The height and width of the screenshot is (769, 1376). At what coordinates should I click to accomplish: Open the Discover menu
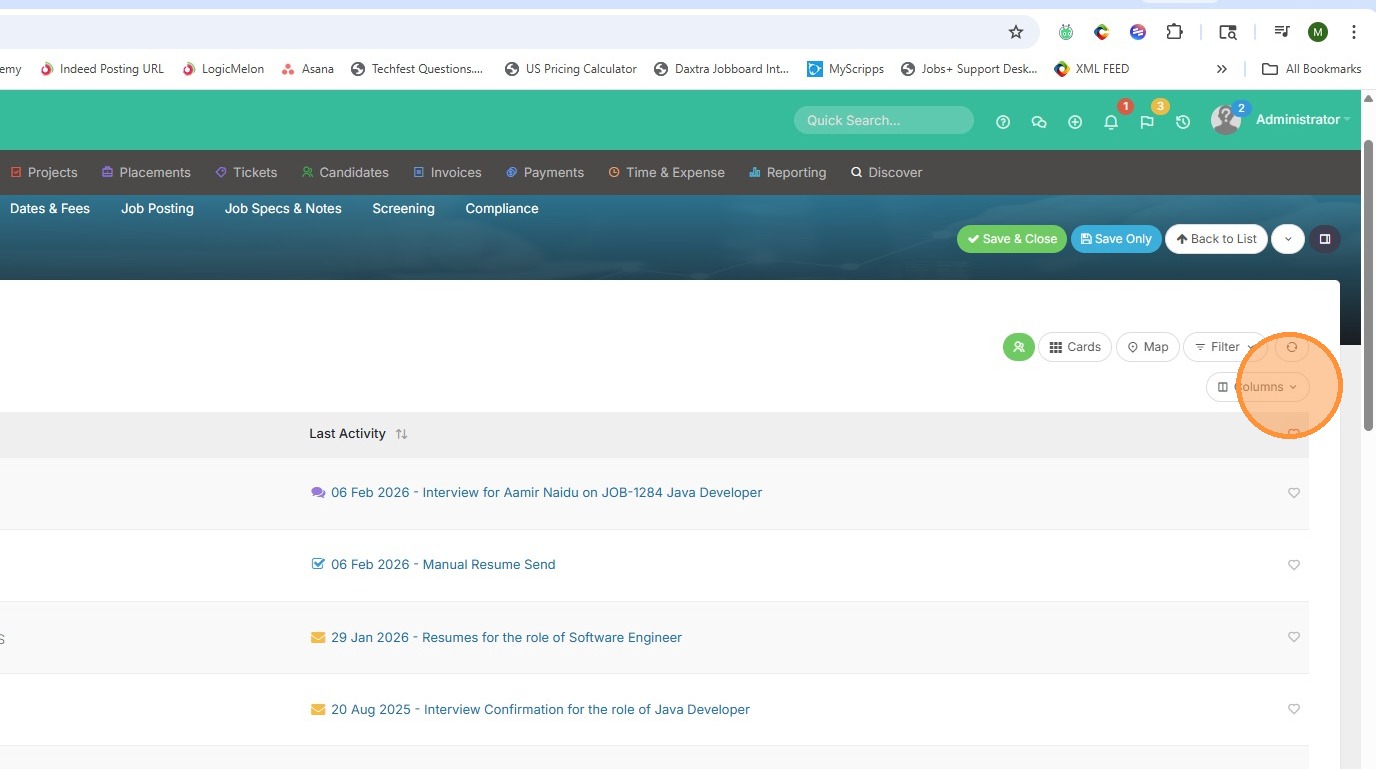[886, 172]
